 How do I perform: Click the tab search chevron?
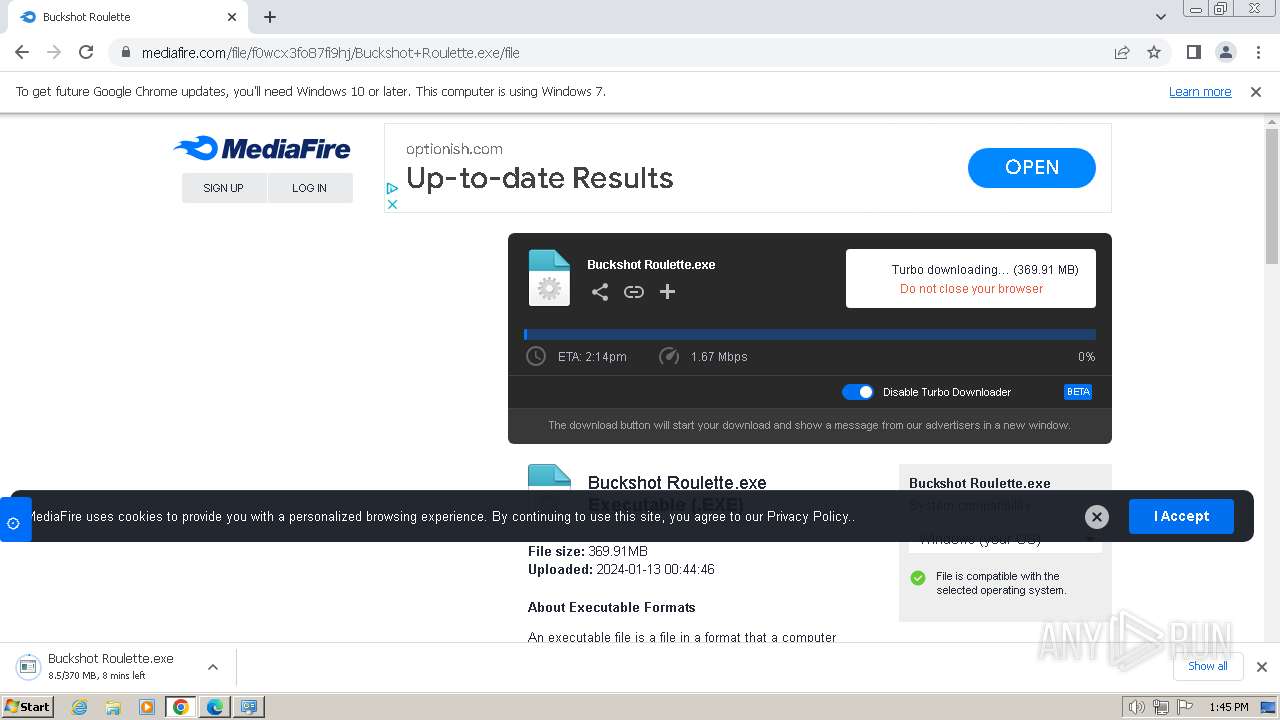(1161, 17)
